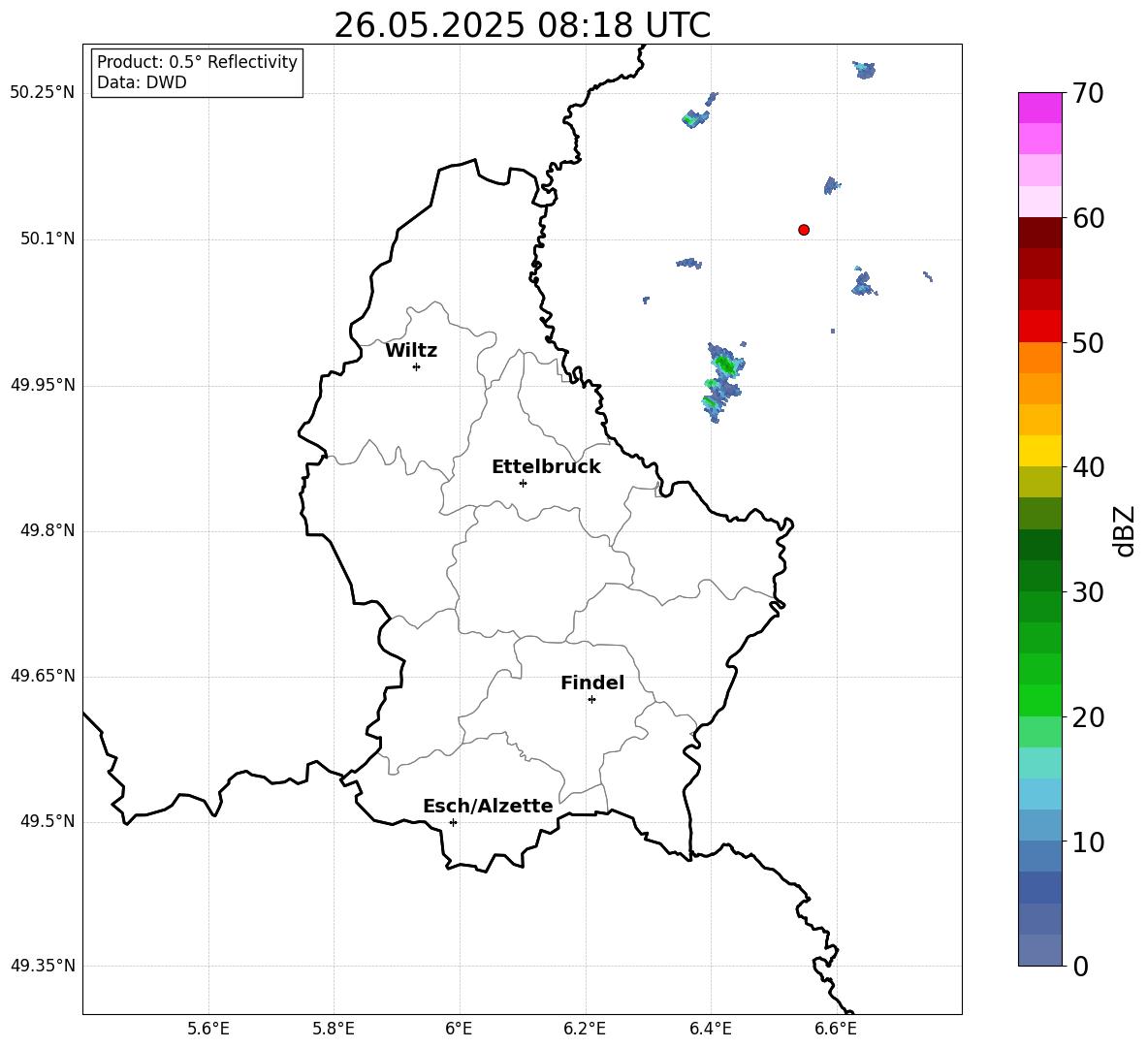This screenshot has width=1148, height=1048.
Task: Click the colorbar tick label 50
Action: (1088, 342)
